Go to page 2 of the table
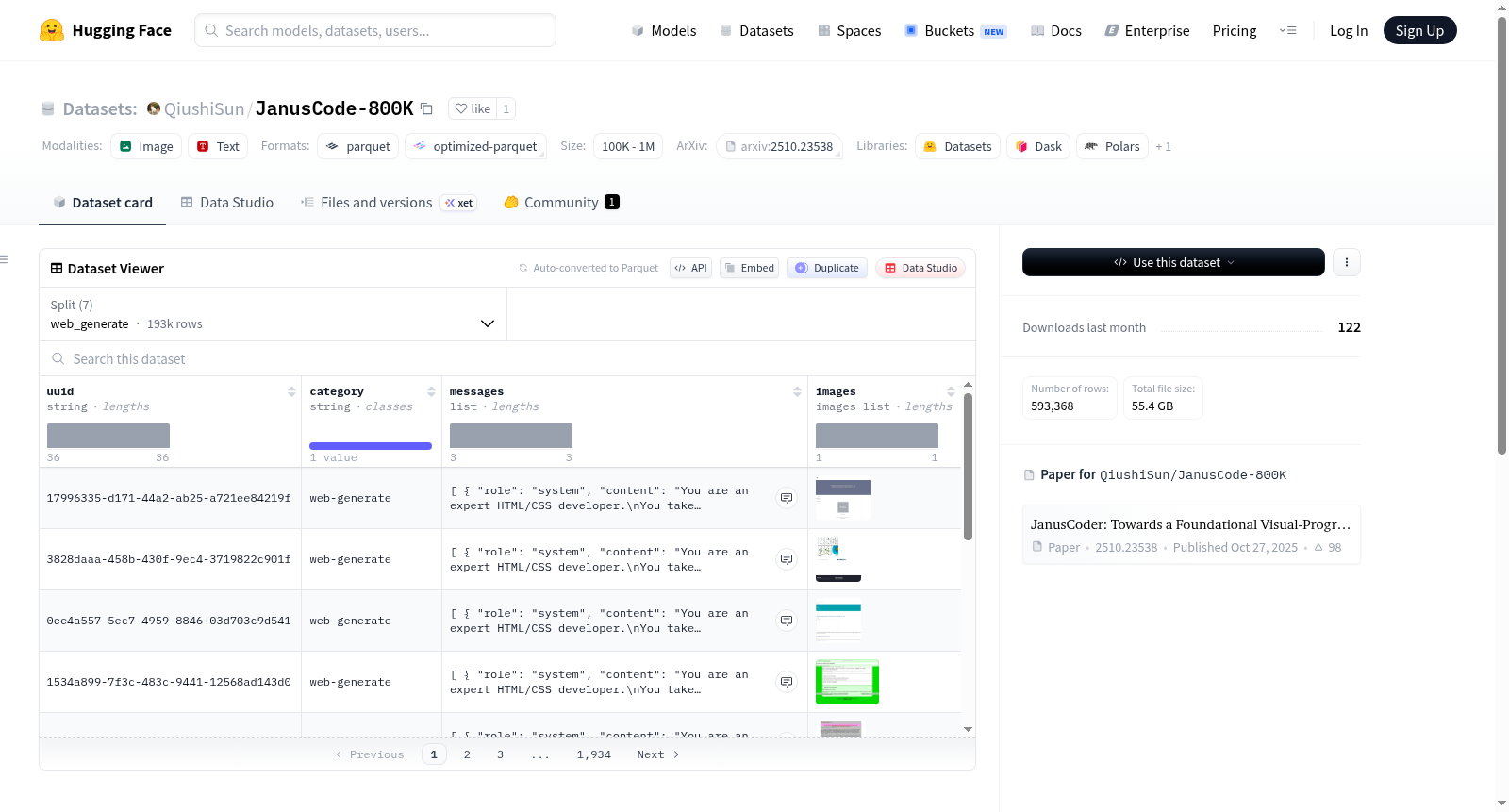 [467, 754]
